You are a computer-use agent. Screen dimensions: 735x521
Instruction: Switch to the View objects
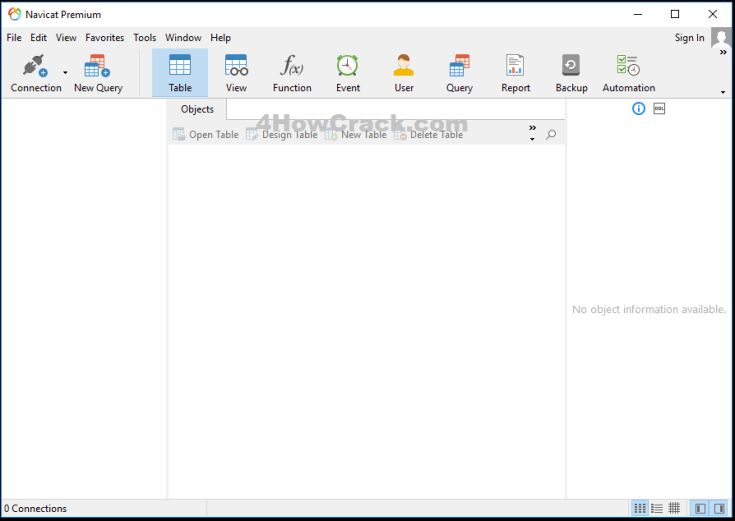coord(236,74)
